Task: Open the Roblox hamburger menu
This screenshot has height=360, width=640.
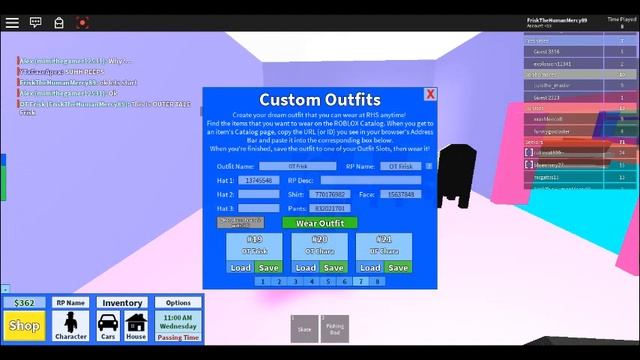Action: click(x=12, y=23)
